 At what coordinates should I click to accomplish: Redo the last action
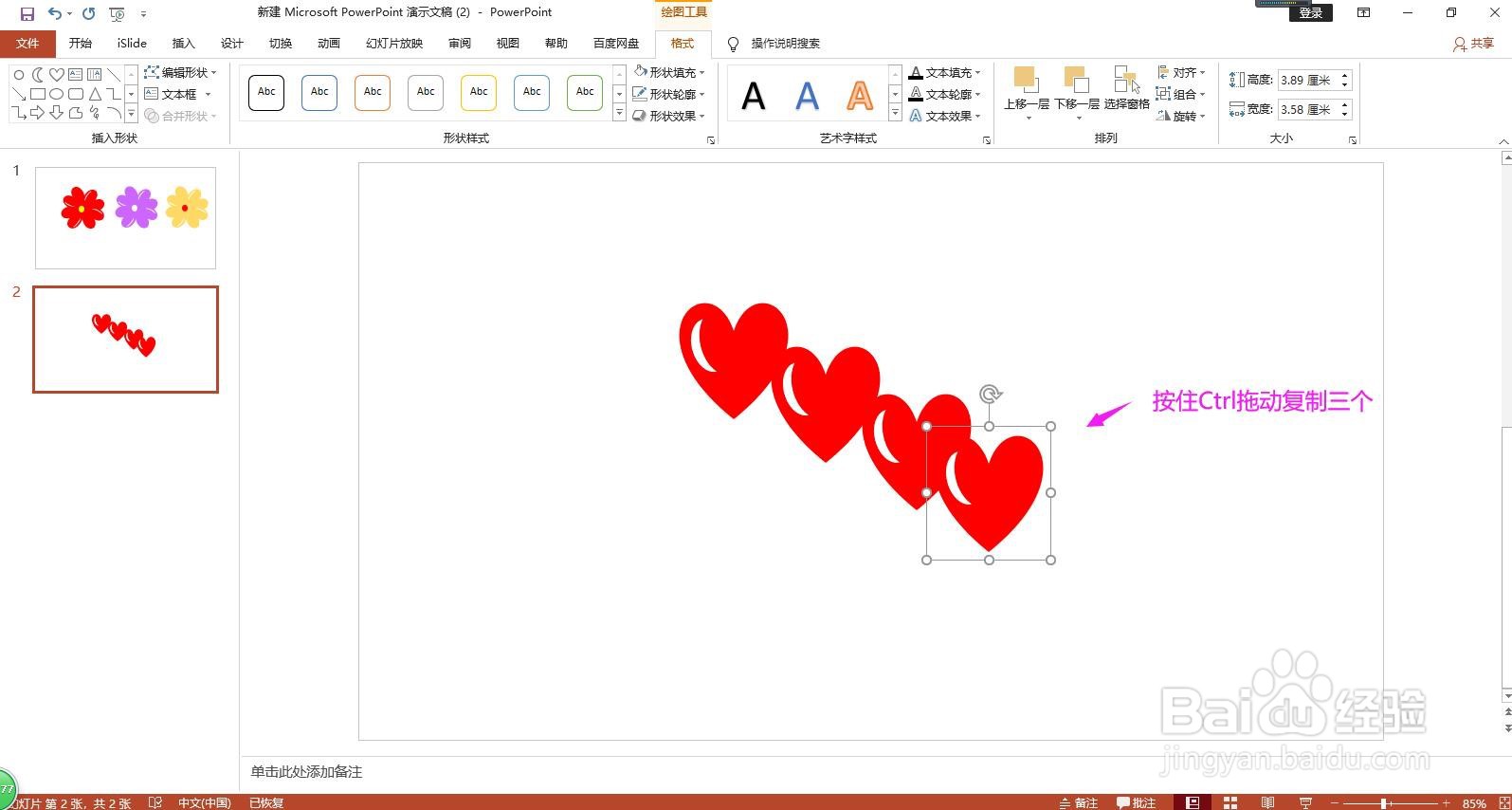tap(88, 13)
